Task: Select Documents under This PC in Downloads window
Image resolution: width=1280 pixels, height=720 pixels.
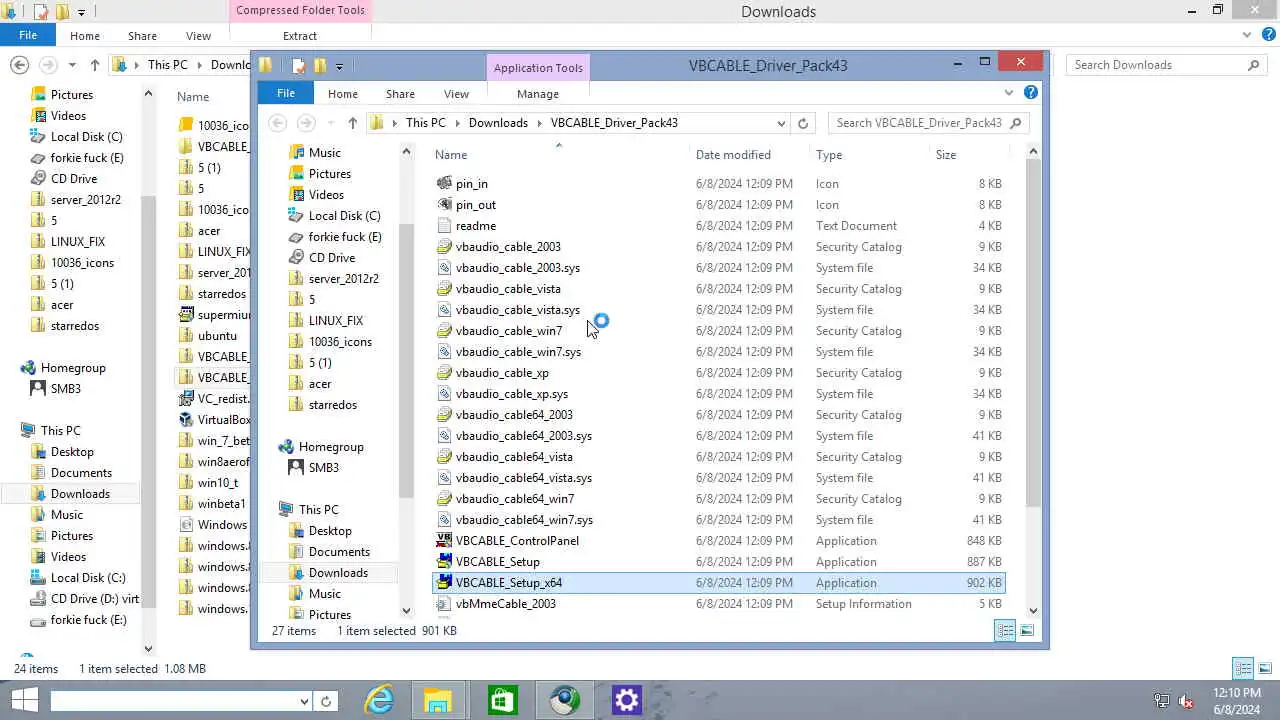Action: (81, 473)
